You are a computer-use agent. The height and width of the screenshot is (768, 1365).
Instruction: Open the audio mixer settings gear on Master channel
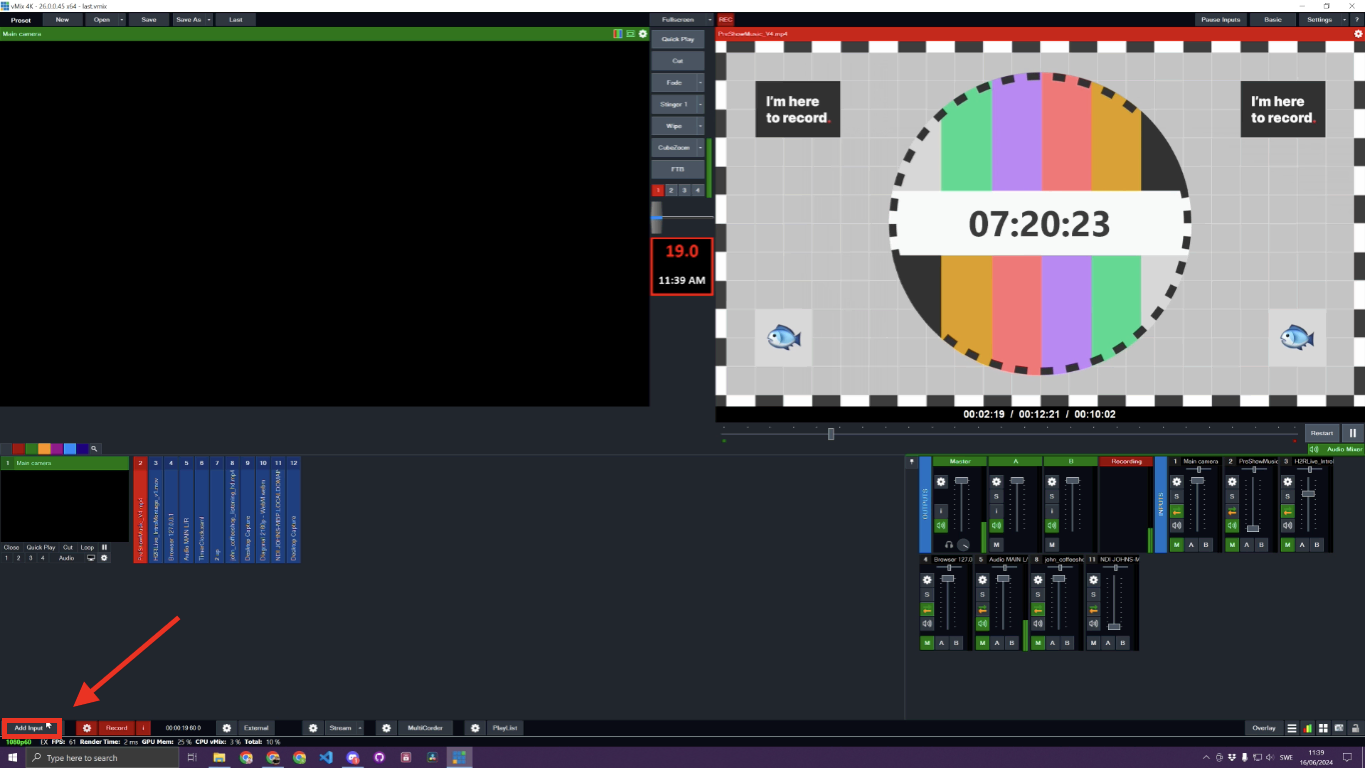click(x=941, y=481)
